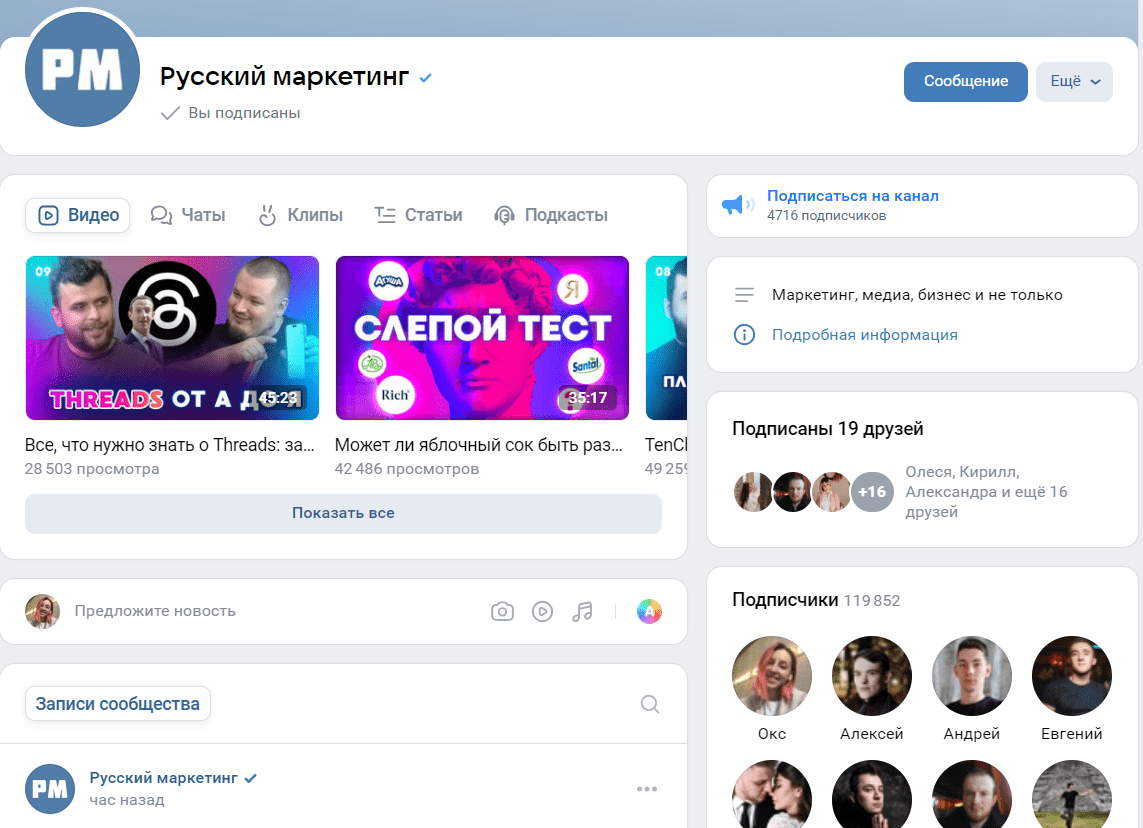Open the Слепой тест video thumbnail
1143x828 pixels.
pos(482,338)
